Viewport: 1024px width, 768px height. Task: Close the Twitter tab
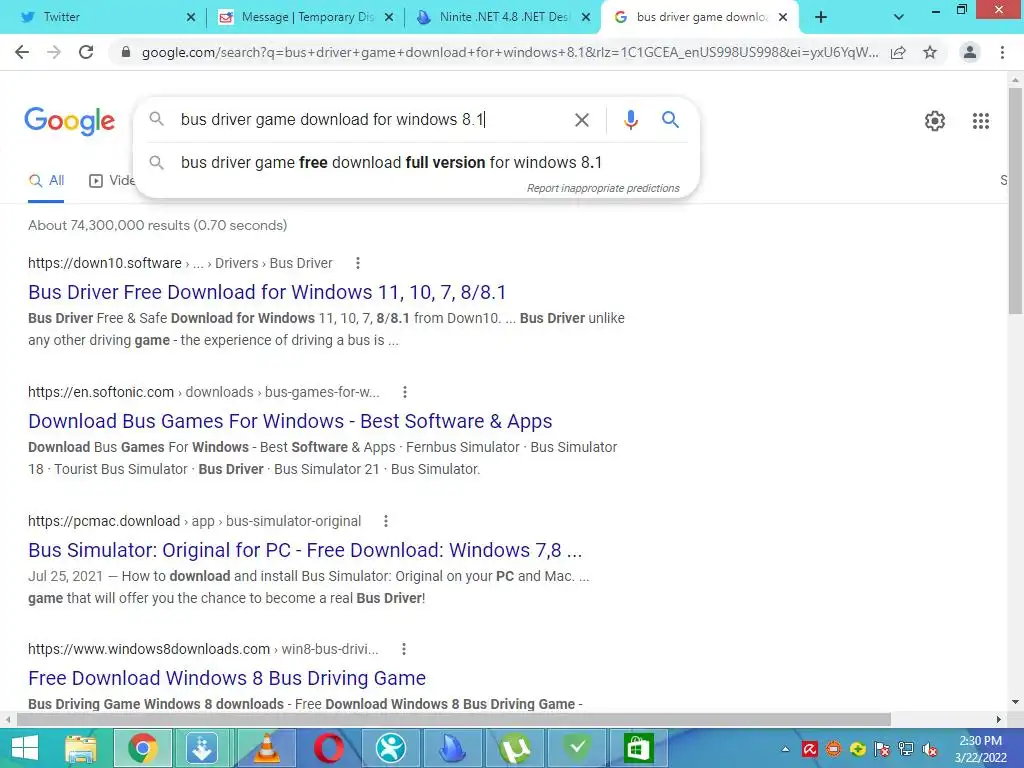click(191, 18)
